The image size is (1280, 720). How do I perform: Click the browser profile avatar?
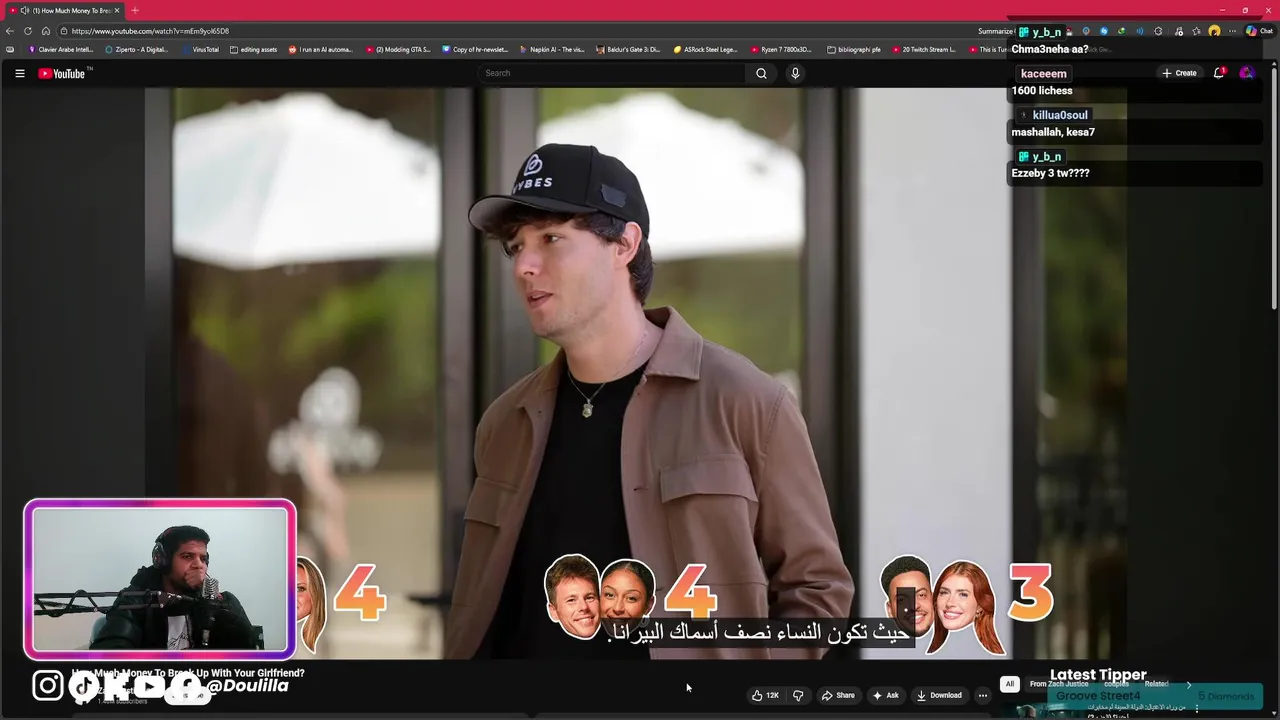coord(1214,31)
